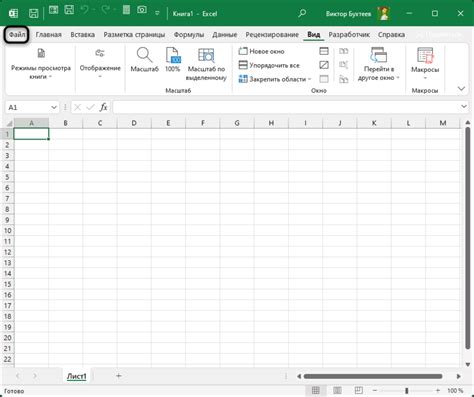Click the Cancel X icon in formula bar

tap(77, 107)
